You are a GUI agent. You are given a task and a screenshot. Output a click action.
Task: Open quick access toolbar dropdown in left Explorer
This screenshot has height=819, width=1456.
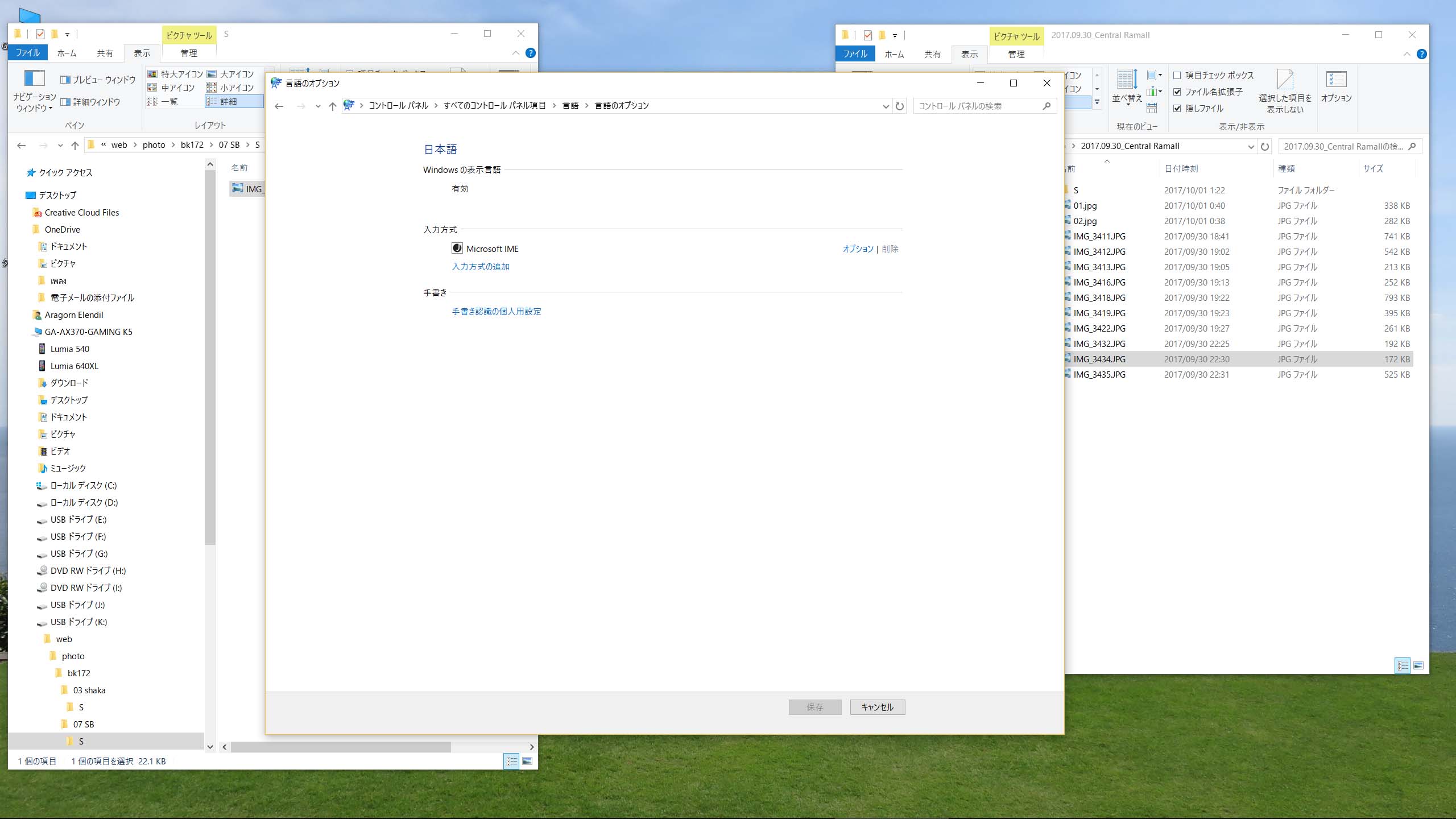pos(67,35)
